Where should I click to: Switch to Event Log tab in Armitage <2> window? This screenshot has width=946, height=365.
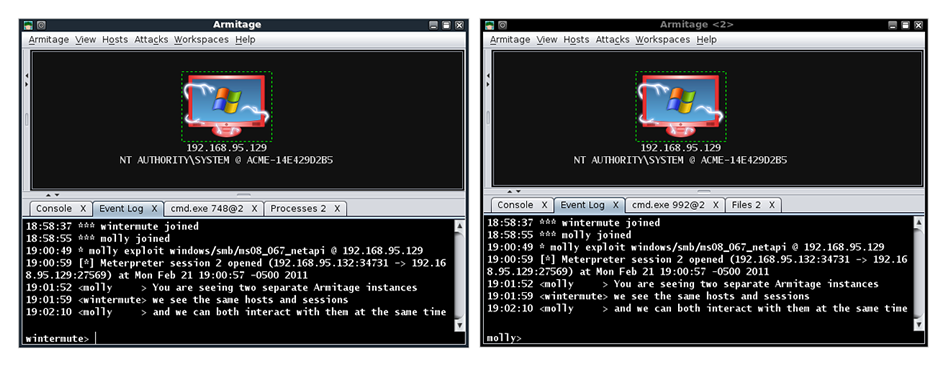(582, 205)
